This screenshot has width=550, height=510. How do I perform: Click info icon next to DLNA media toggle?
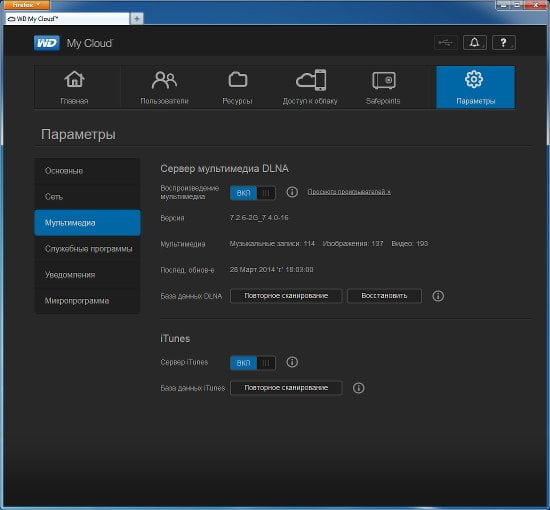(292, 192)
